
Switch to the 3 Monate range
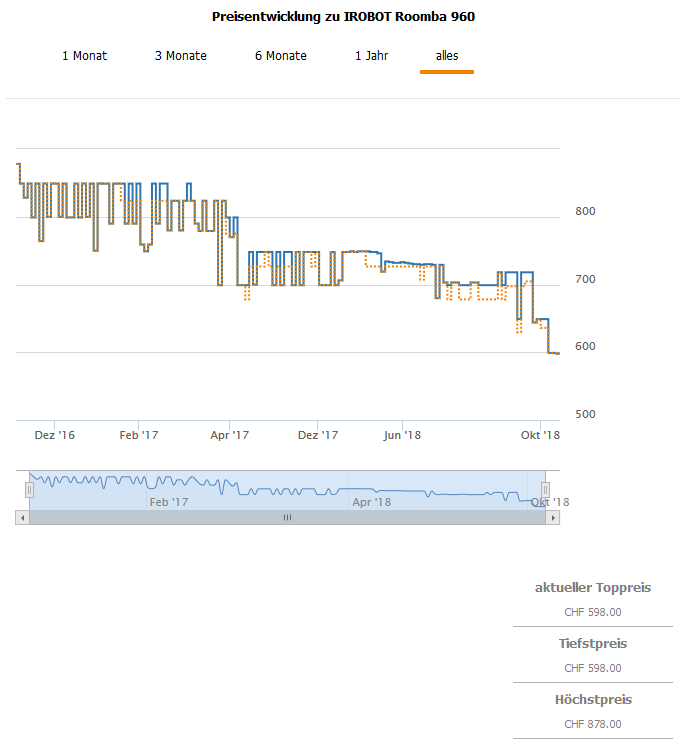(x=180, y=56)
